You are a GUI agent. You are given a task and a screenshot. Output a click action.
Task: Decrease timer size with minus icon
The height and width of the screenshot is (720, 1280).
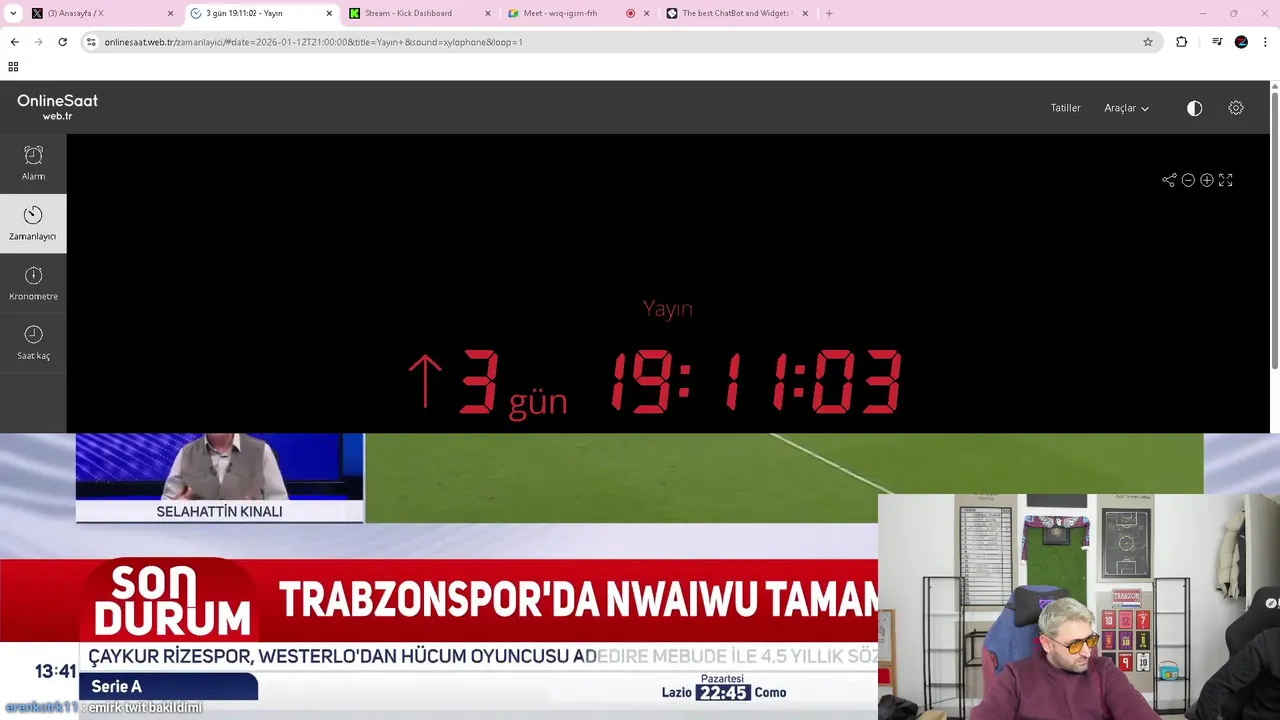[x=1188, y=180]
